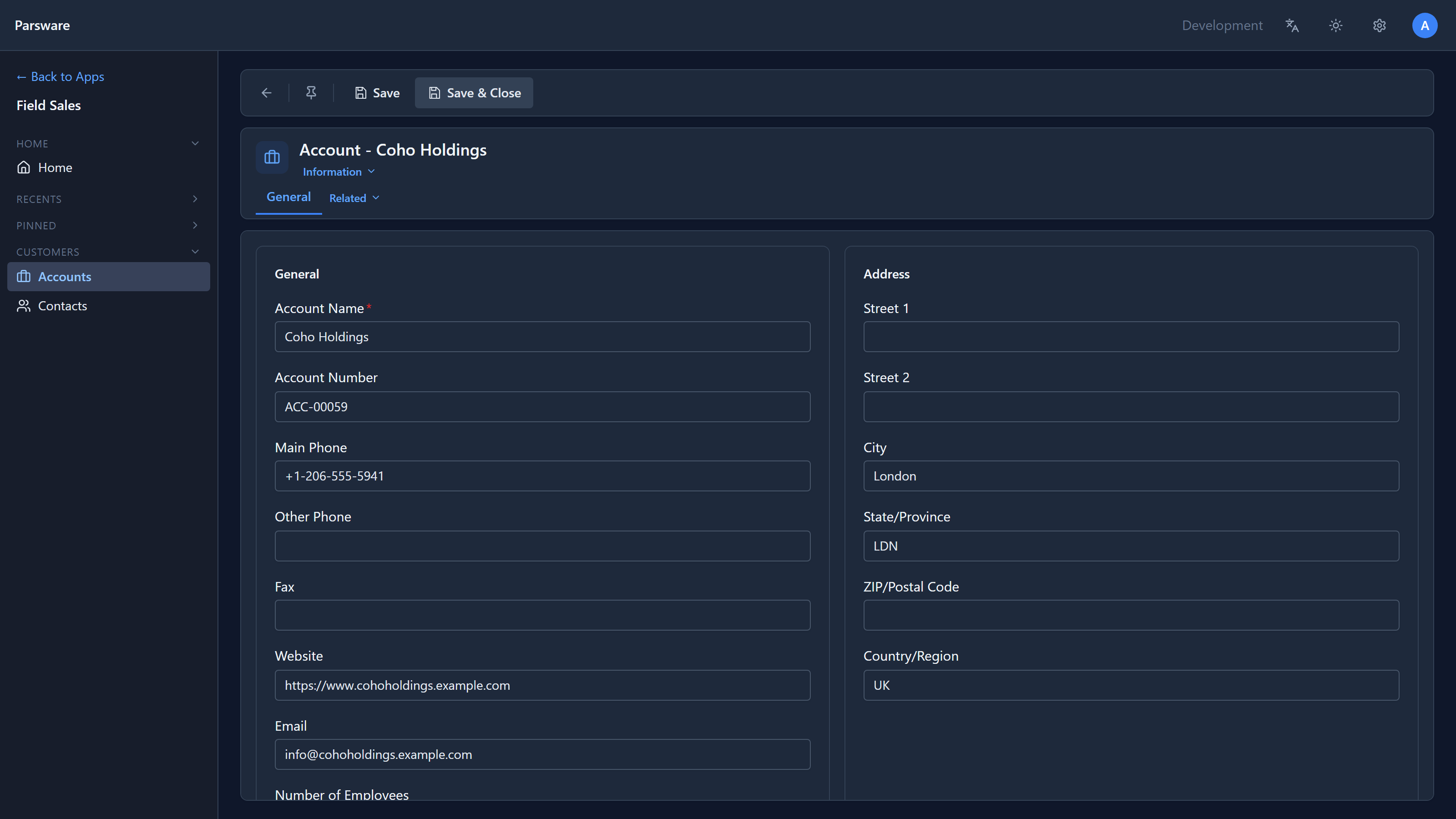
Task: Open the user avatar 'A' menu
Action: coord(1424,25)
